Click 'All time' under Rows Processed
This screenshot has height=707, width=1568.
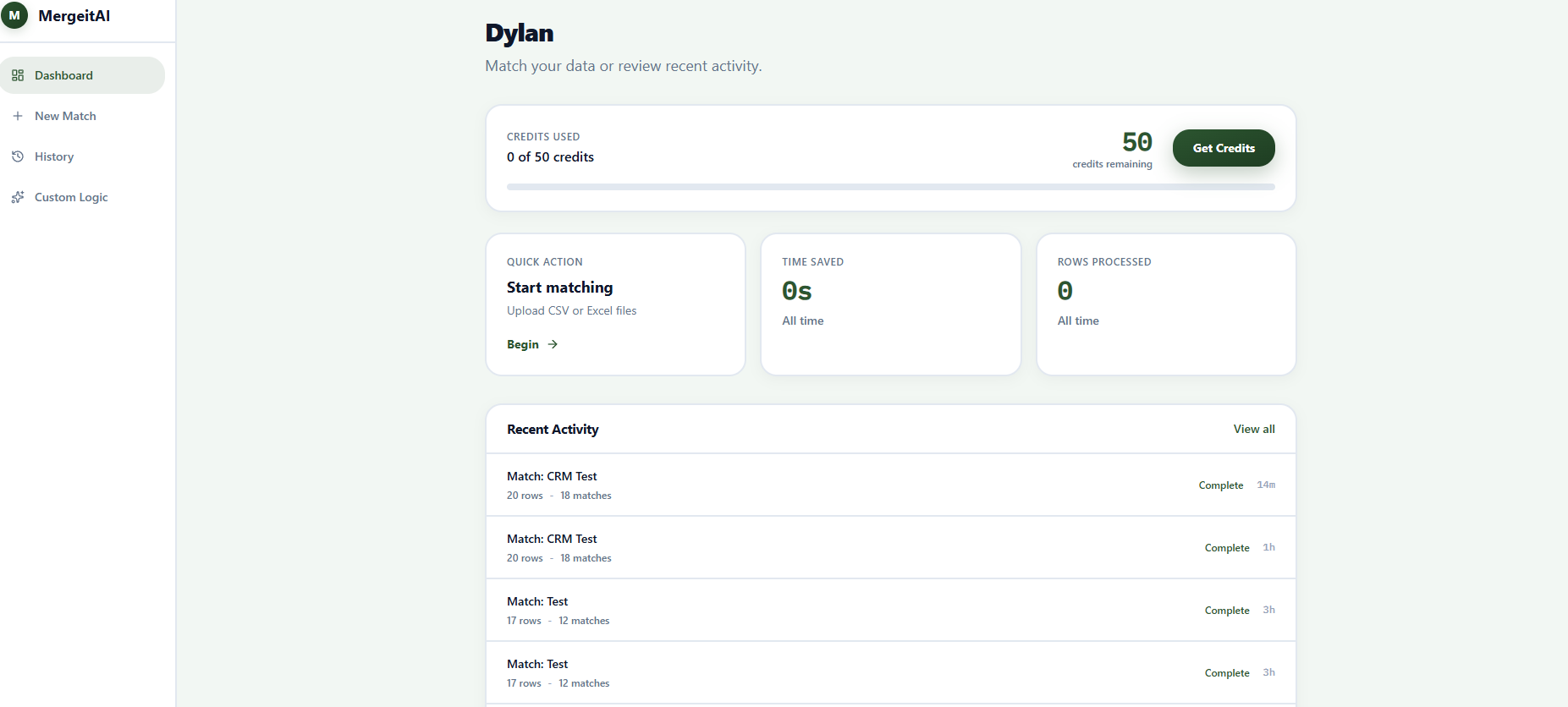(x=1078, y=321)
